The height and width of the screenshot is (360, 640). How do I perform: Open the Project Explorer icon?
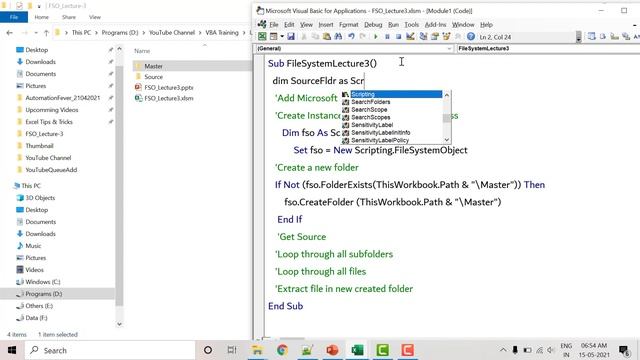tap(423, 37)
